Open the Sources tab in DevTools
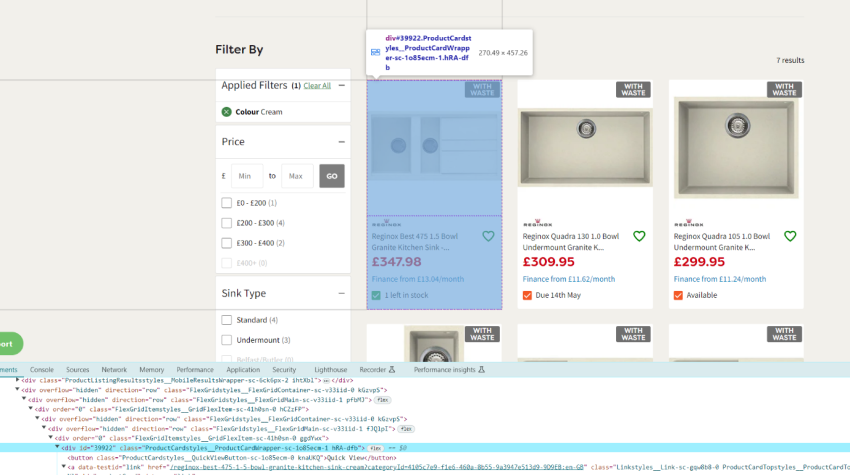The image size is (850, 475). (x=78, y=370)
